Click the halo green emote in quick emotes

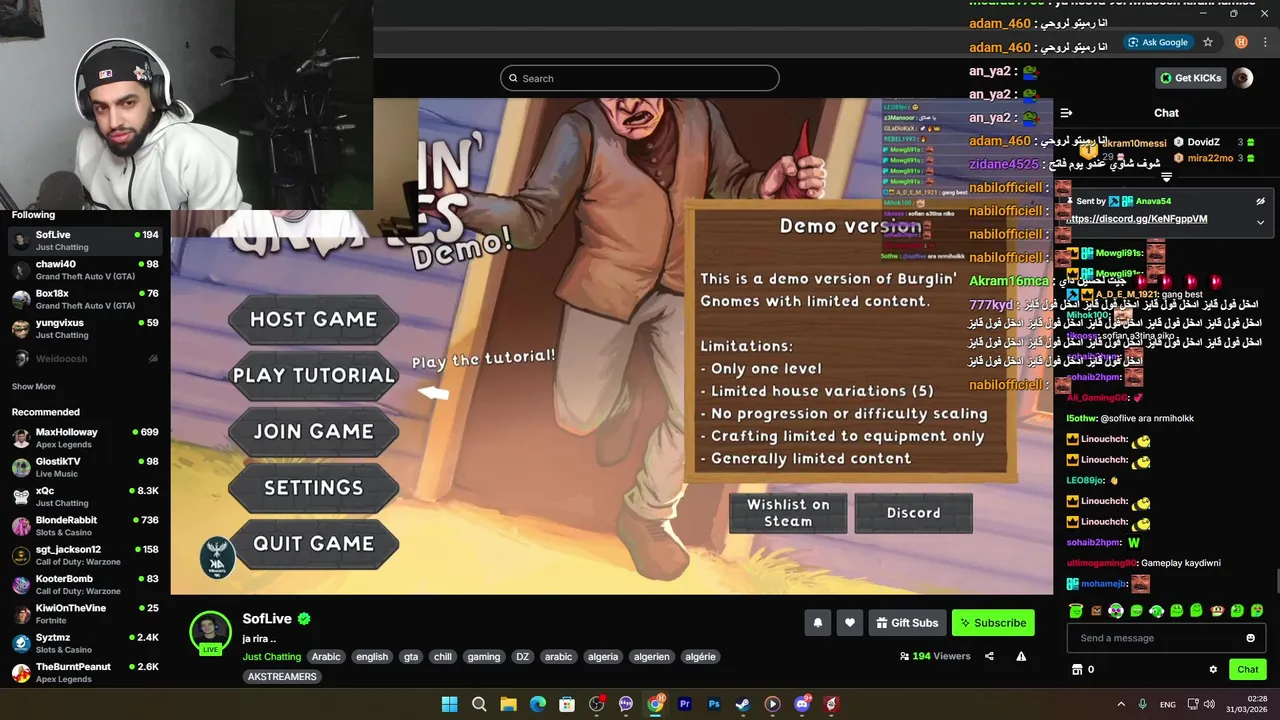click(1076, 611)
